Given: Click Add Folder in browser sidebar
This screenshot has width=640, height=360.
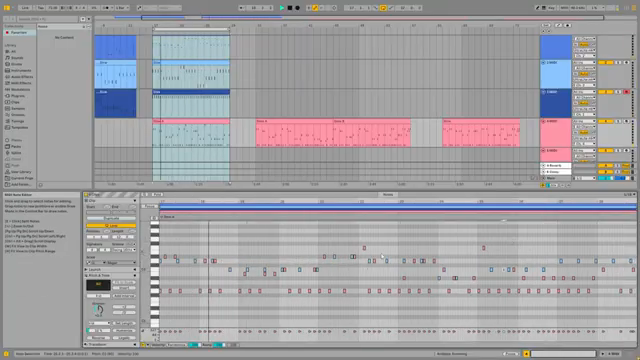Looking at the screenshot, I should tap(20, 184).
